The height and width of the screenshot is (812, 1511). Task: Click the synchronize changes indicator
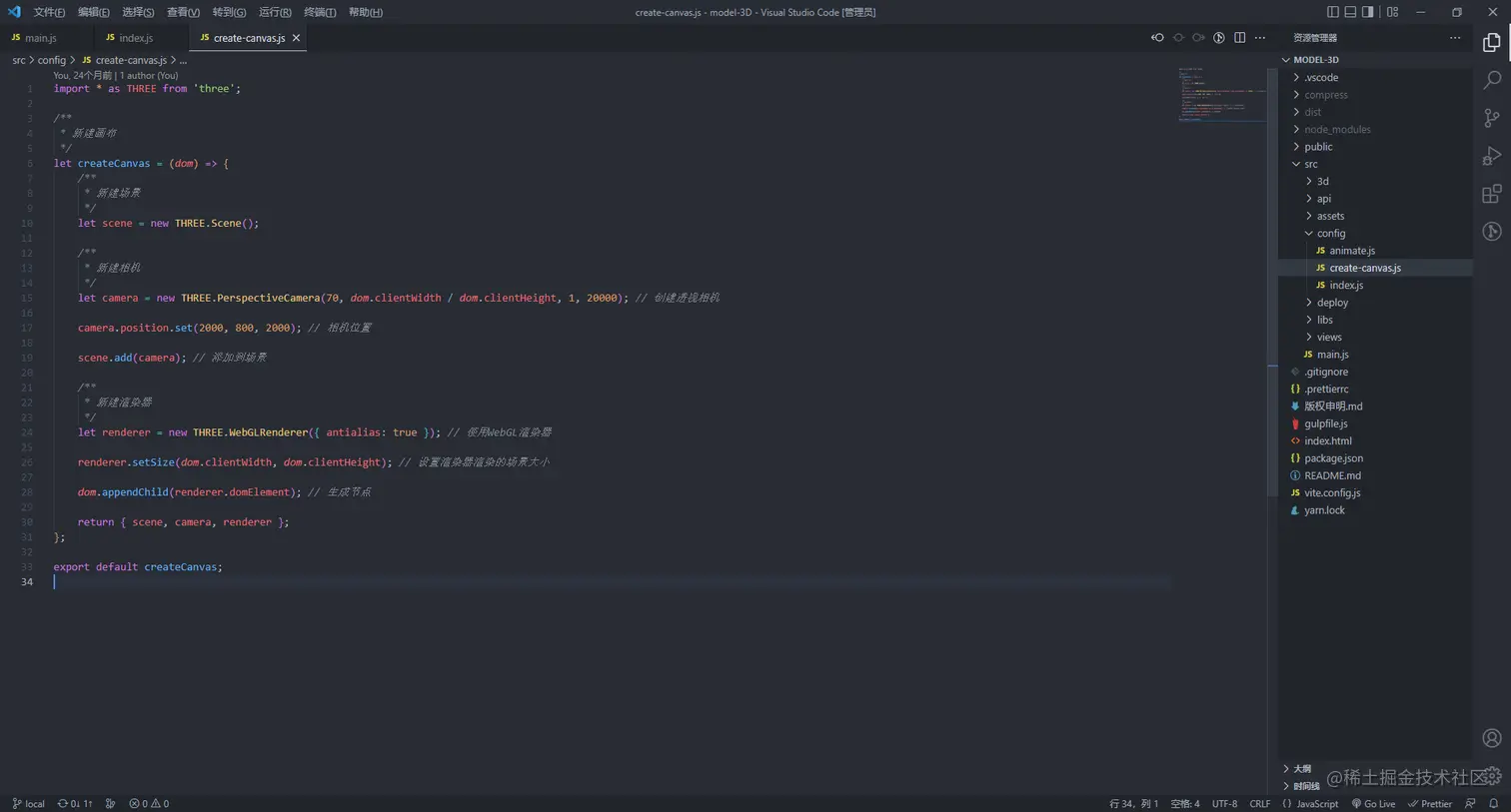pos(75,804)
